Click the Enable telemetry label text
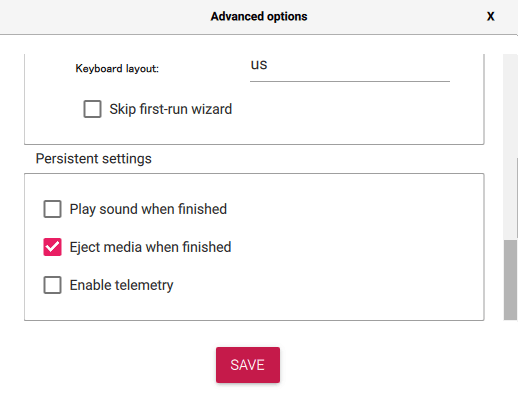The height and width of the screenshot is (397, 518). click(x=121, y=285)
